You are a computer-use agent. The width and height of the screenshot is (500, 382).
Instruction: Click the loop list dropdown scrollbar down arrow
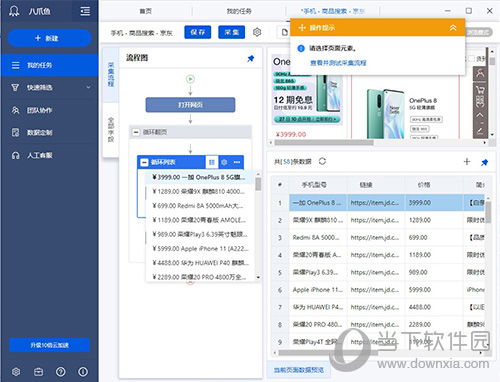[258, 277]
